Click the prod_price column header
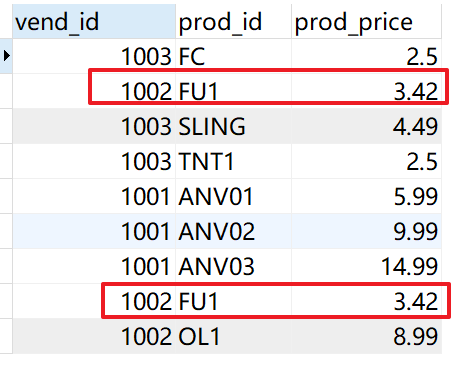This screenshot has height=368, width=455. coord(366,21)
